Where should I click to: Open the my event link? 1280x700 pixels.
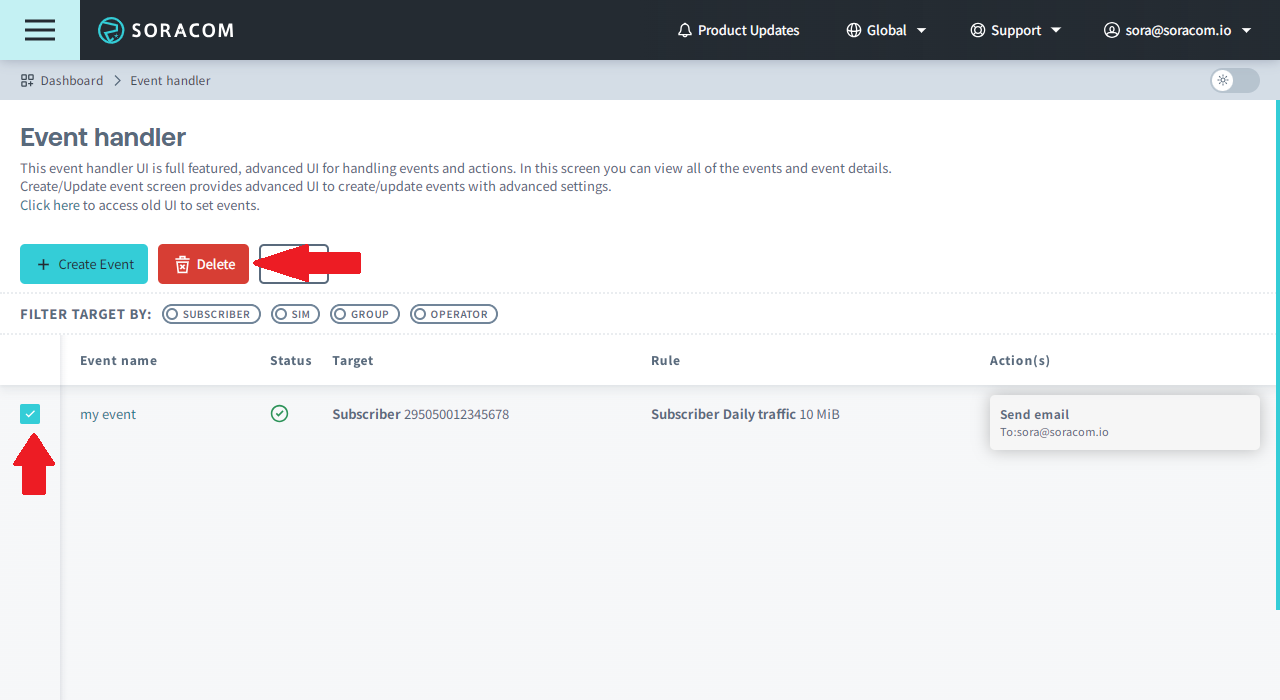coord(108,414)
